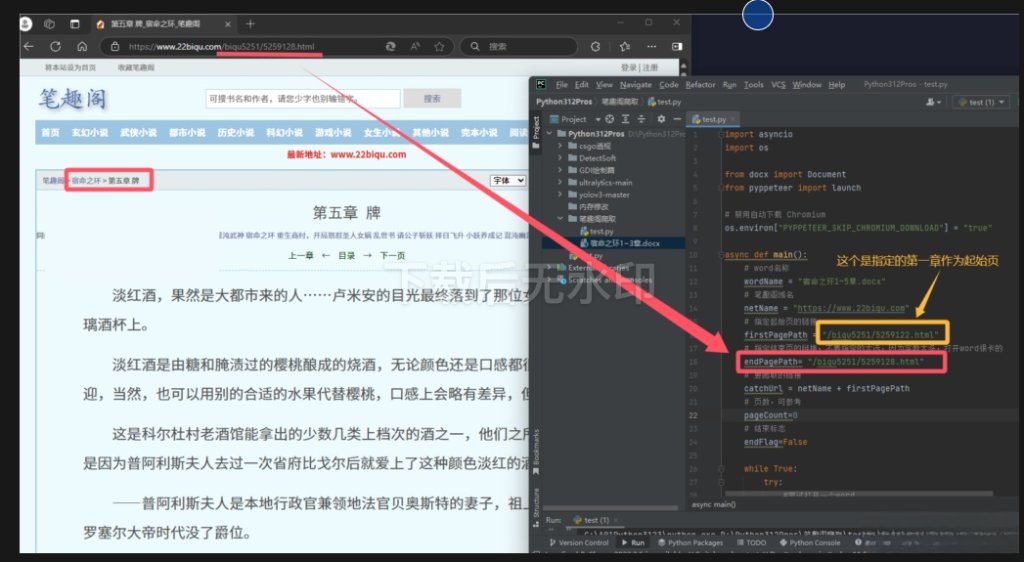This screenshot has width=1024, height=562.
Task: Go back in the Edge browser
Action: [29, 46]
